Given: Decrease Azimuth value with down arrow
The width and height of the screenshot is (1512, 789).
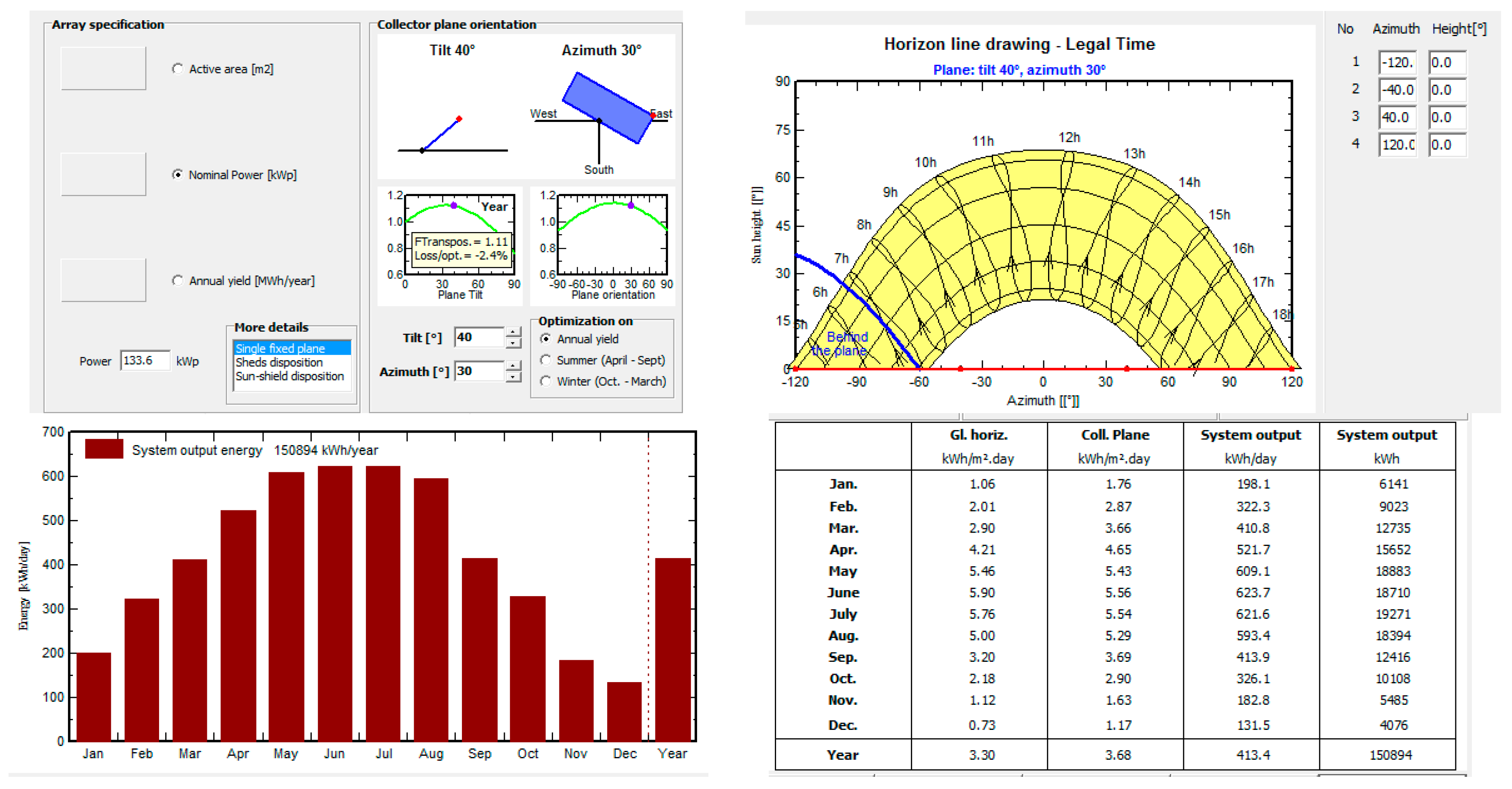Looking at the screenshot, I should (x=513, y=376).
